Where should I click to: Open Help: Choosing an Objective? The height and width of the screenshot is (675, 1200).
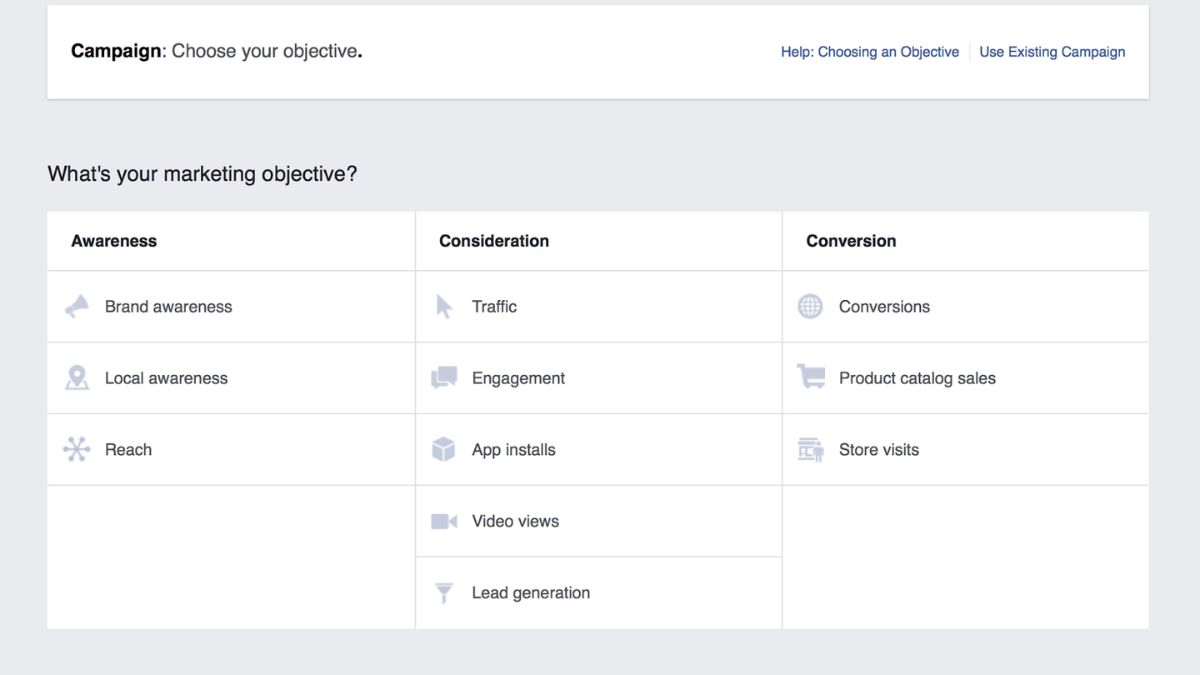click(869, 51)
